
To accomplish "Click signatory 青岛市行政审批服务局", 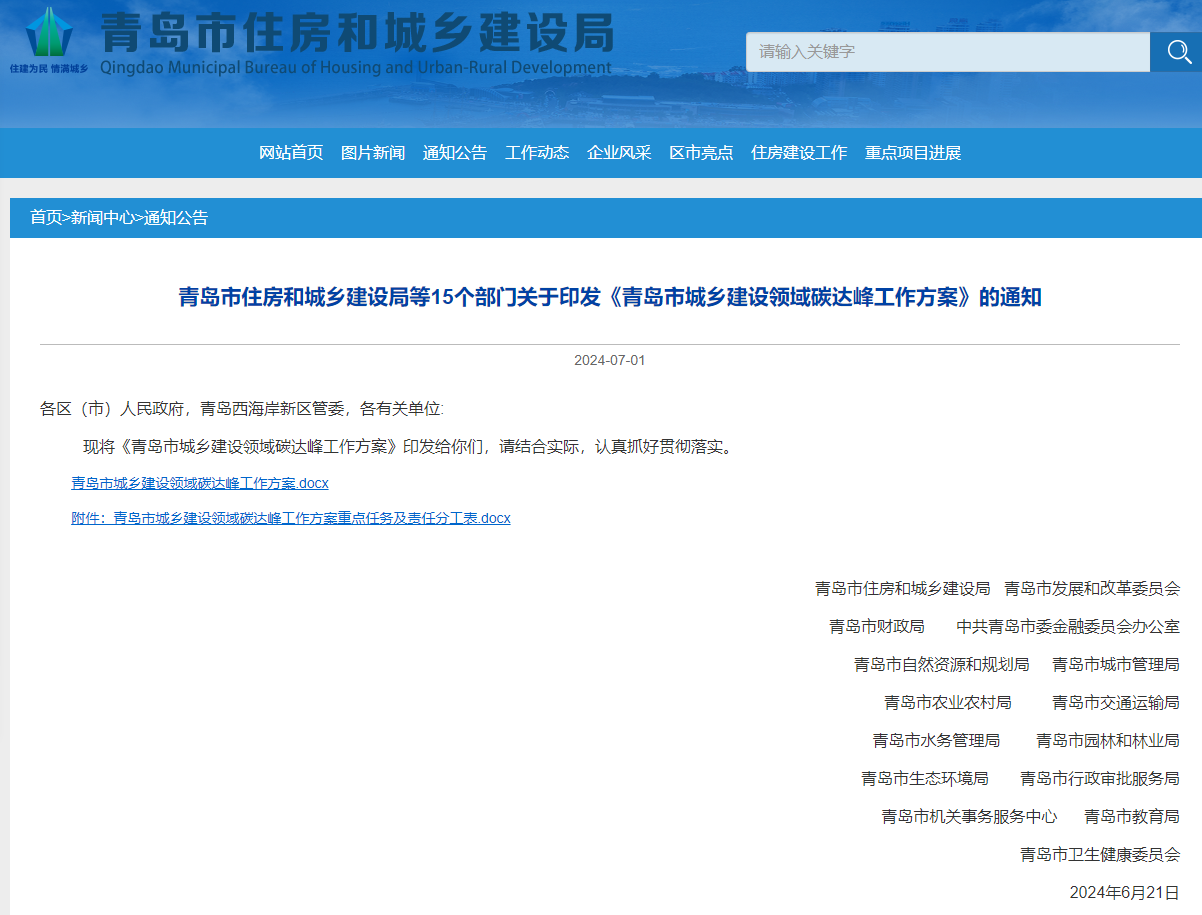I will (x=1100, y=778).
